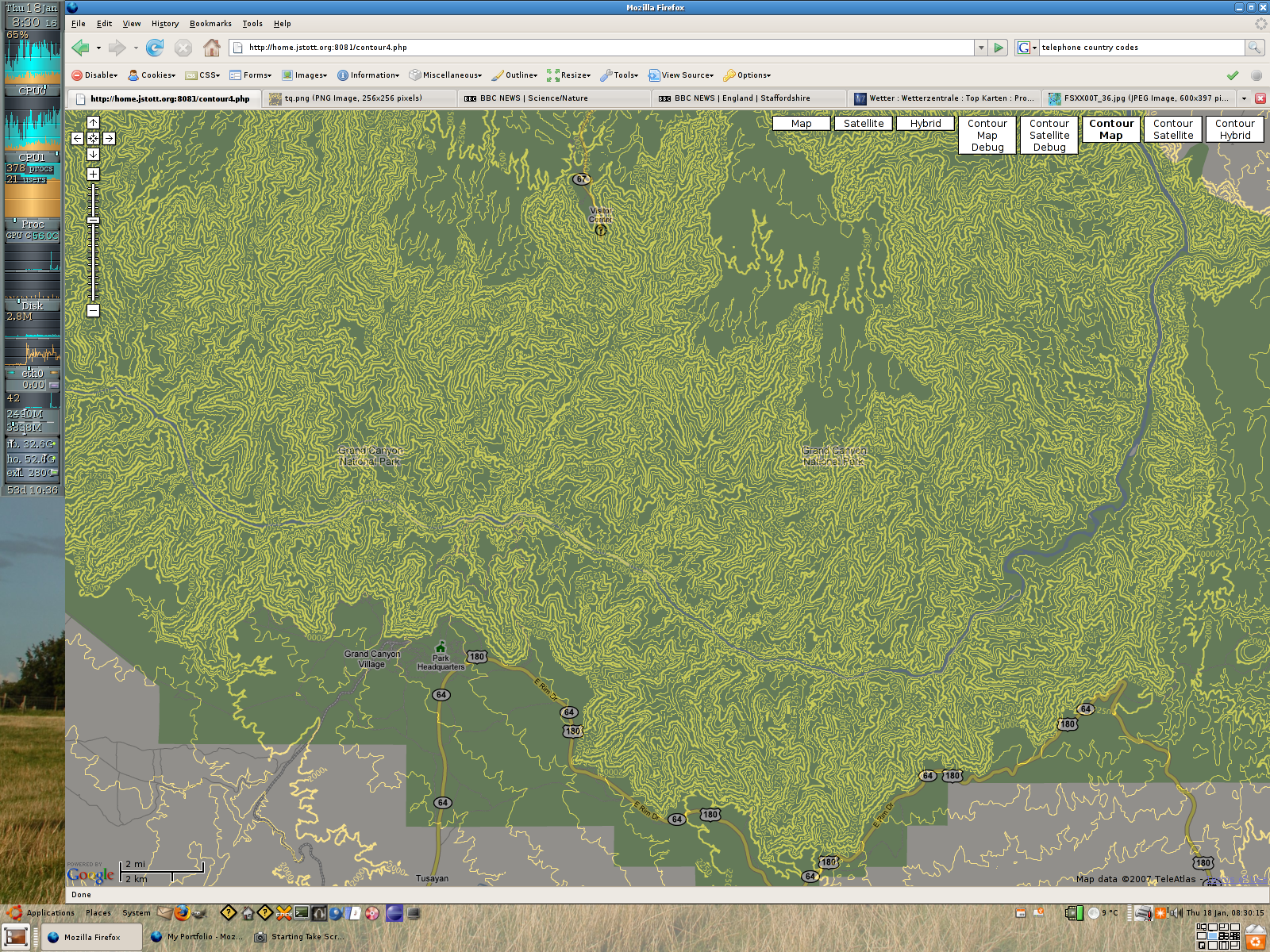Click the xchat launcher icon in panel
1270x952 pixels.
283,912
